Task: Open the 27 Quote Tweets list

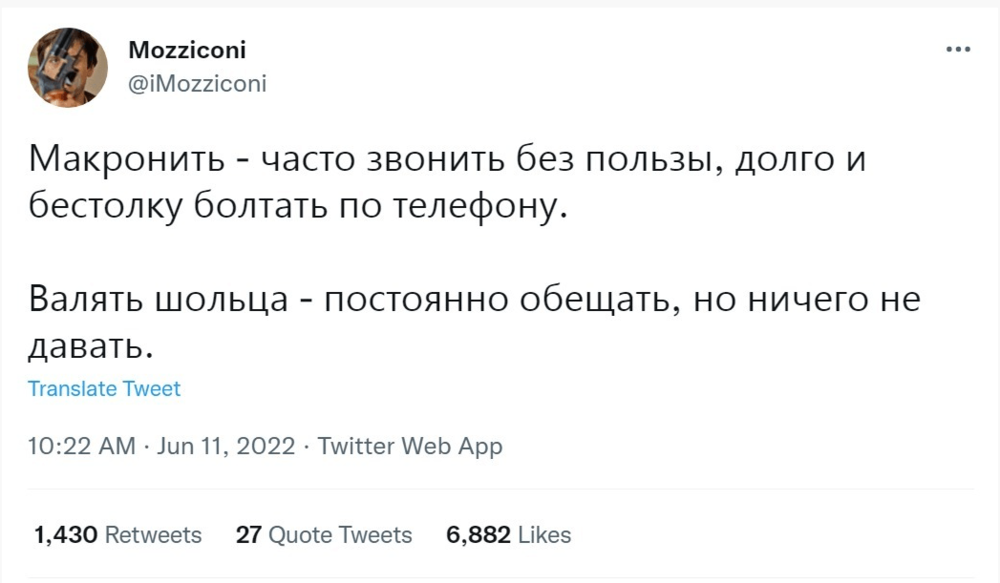Action: 324,535
